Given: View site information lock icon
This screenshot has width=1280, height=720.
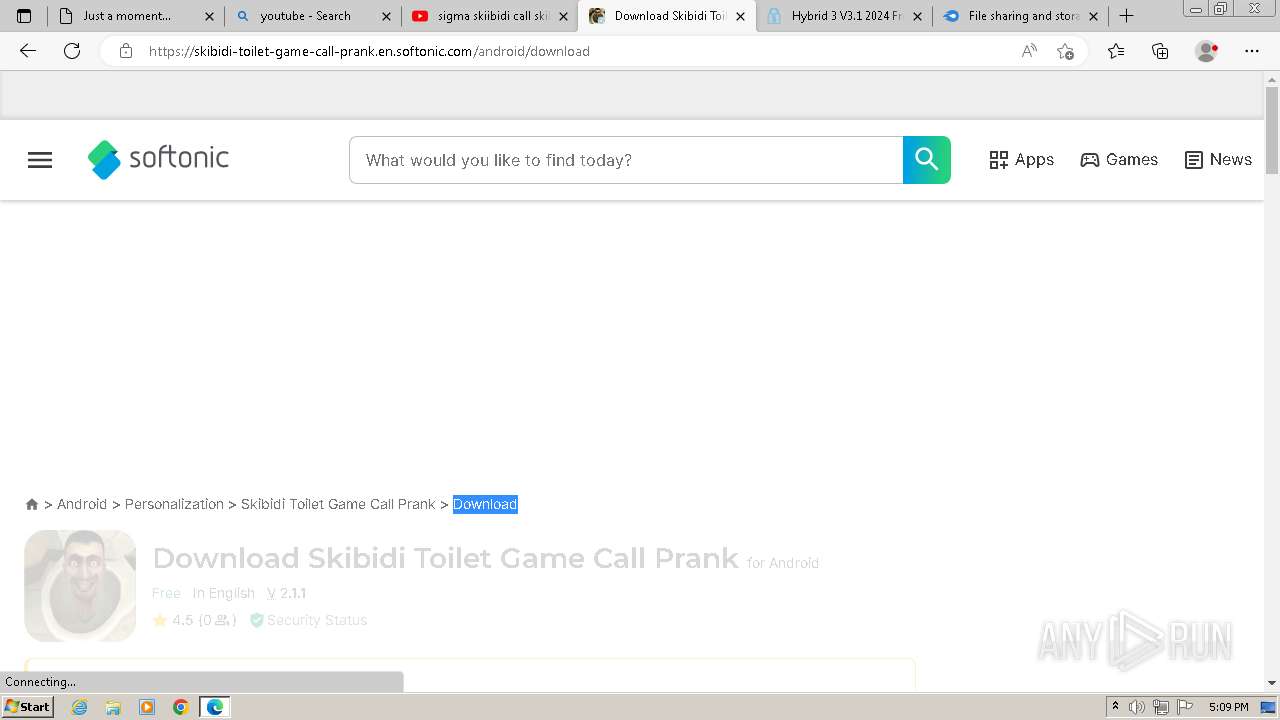Looking at the screenshot, I should (x=125, y=51).
